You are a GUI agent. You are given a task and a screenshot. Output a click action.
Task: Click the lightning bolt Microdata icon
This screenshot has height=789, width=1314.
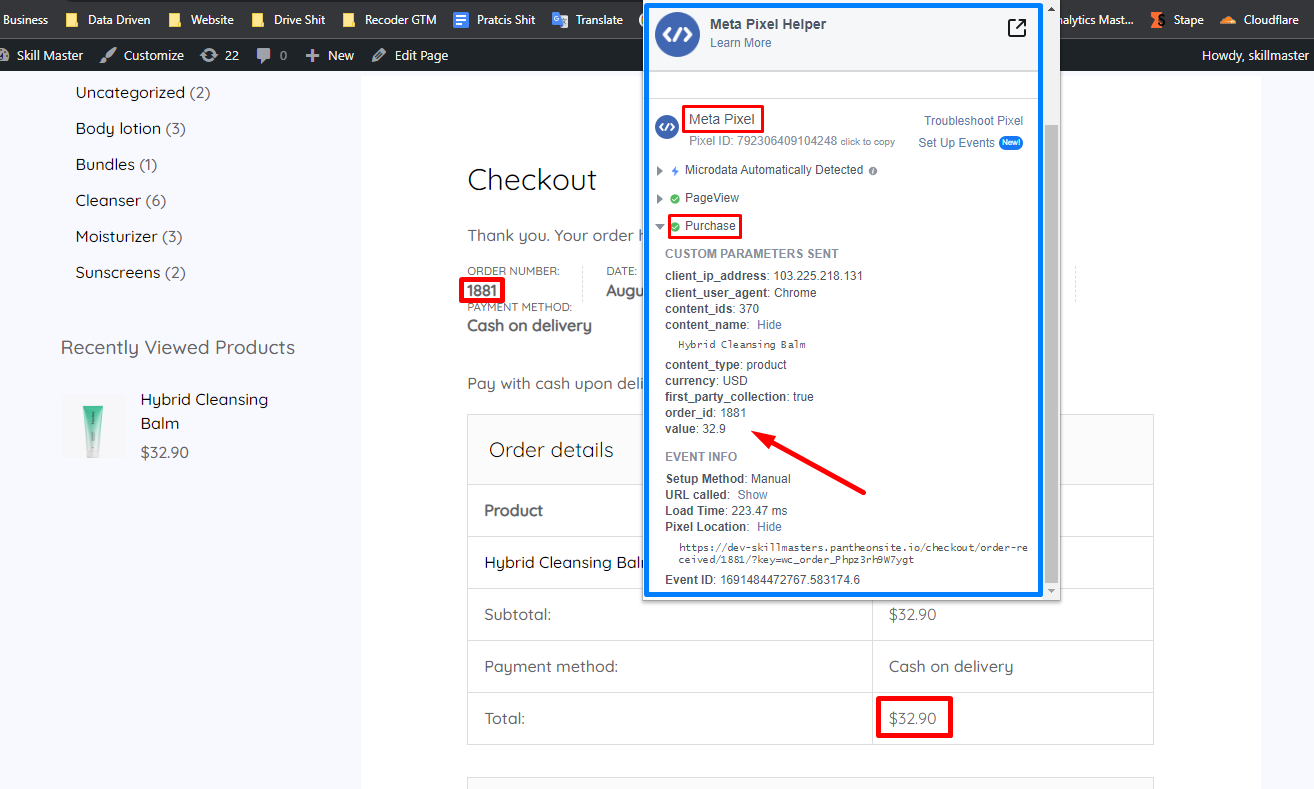(x=675, y=171)
